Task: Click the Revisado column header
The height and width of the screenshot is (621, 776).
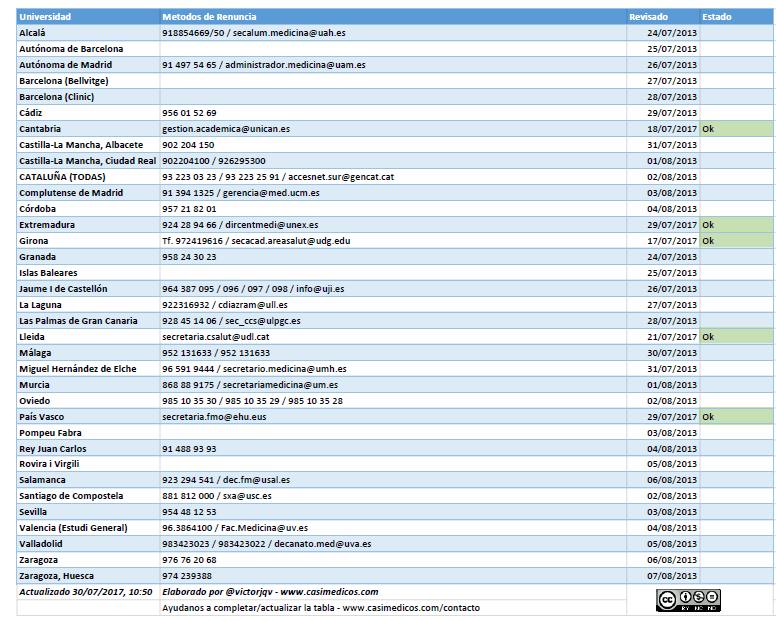Action: (x=663, y=17)
